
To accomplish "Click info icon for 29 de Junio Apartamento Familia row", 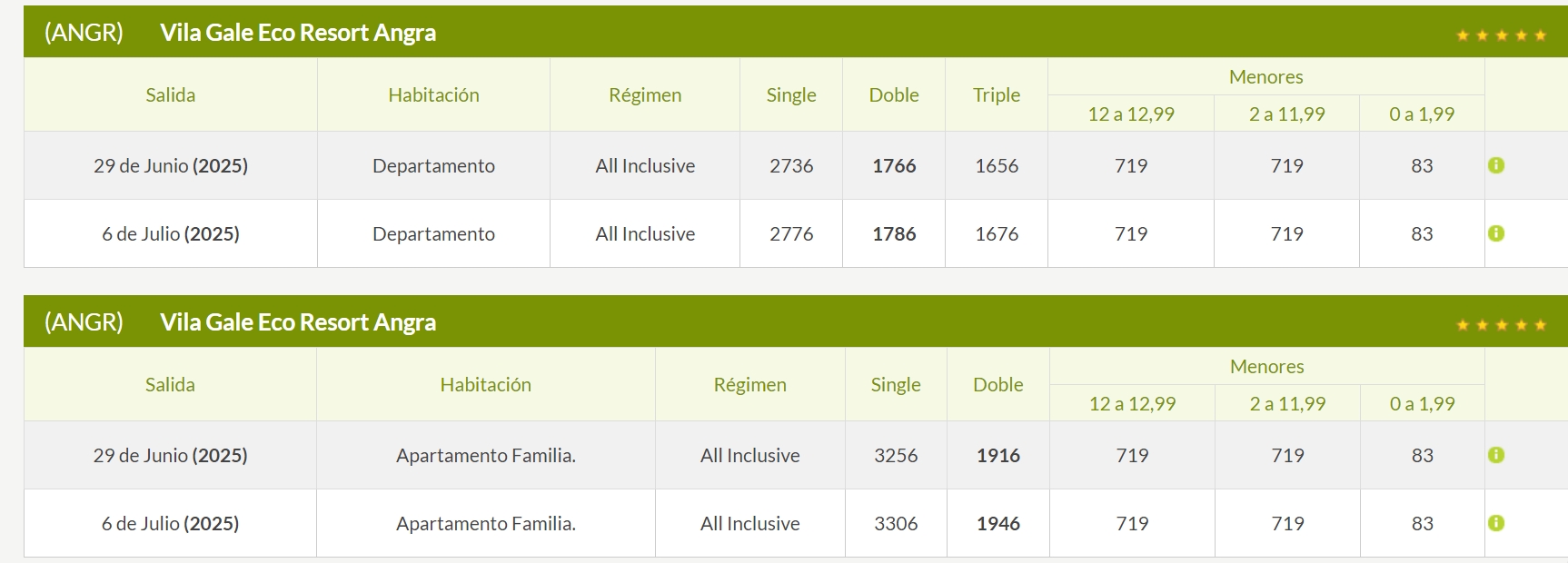I will [x=1496, y=455].
